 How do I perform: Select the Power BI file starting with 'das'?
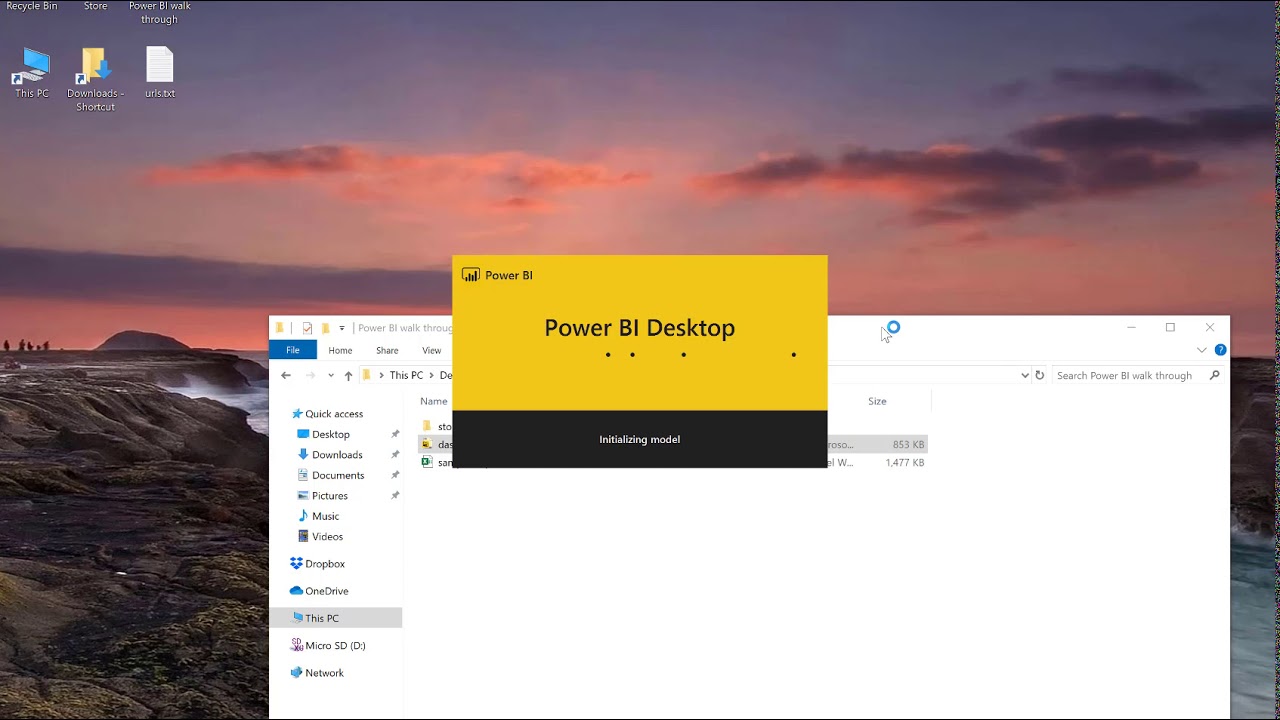[x=436, y=444]
